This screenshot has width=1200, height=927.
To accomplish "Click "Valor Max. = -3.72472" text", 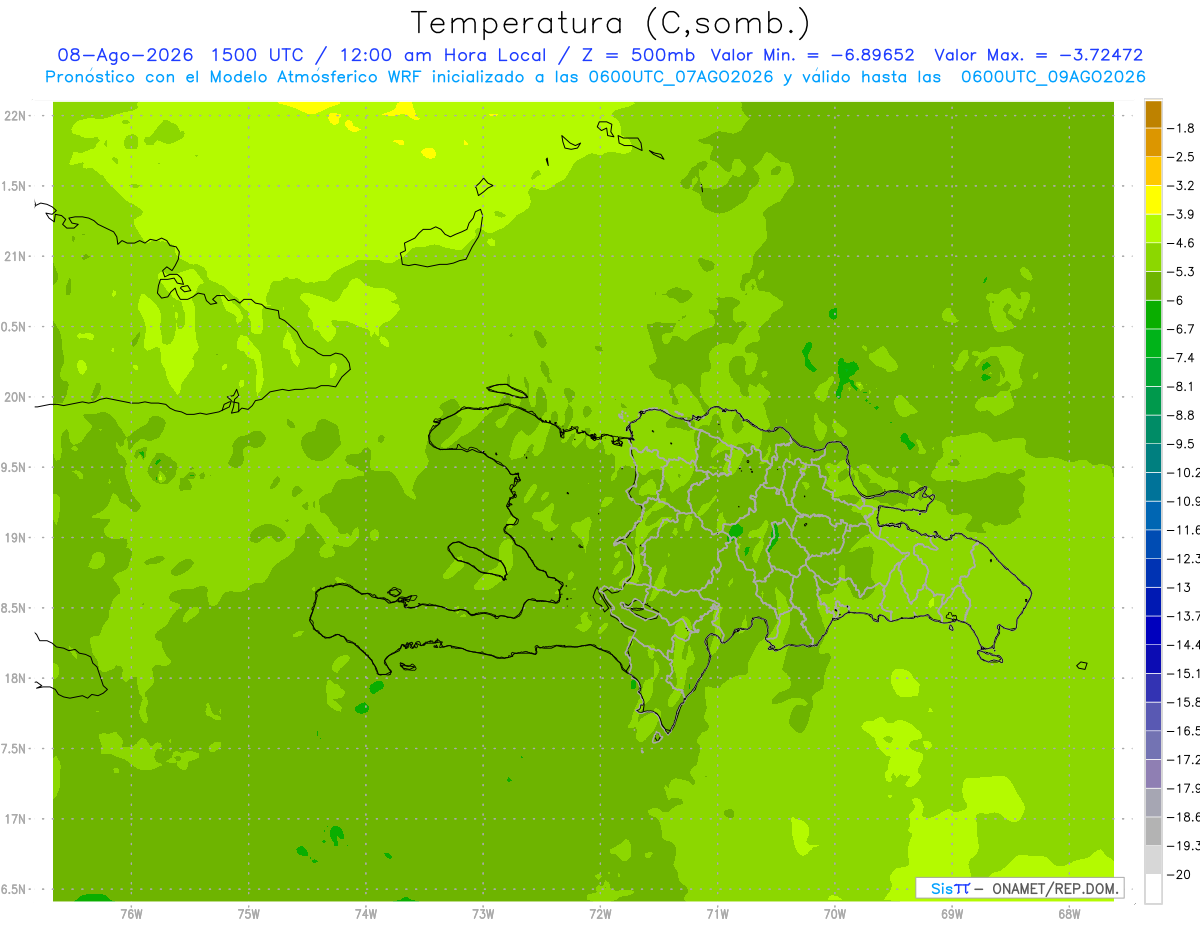I will pyautogui.click(x=1039, y=55).
